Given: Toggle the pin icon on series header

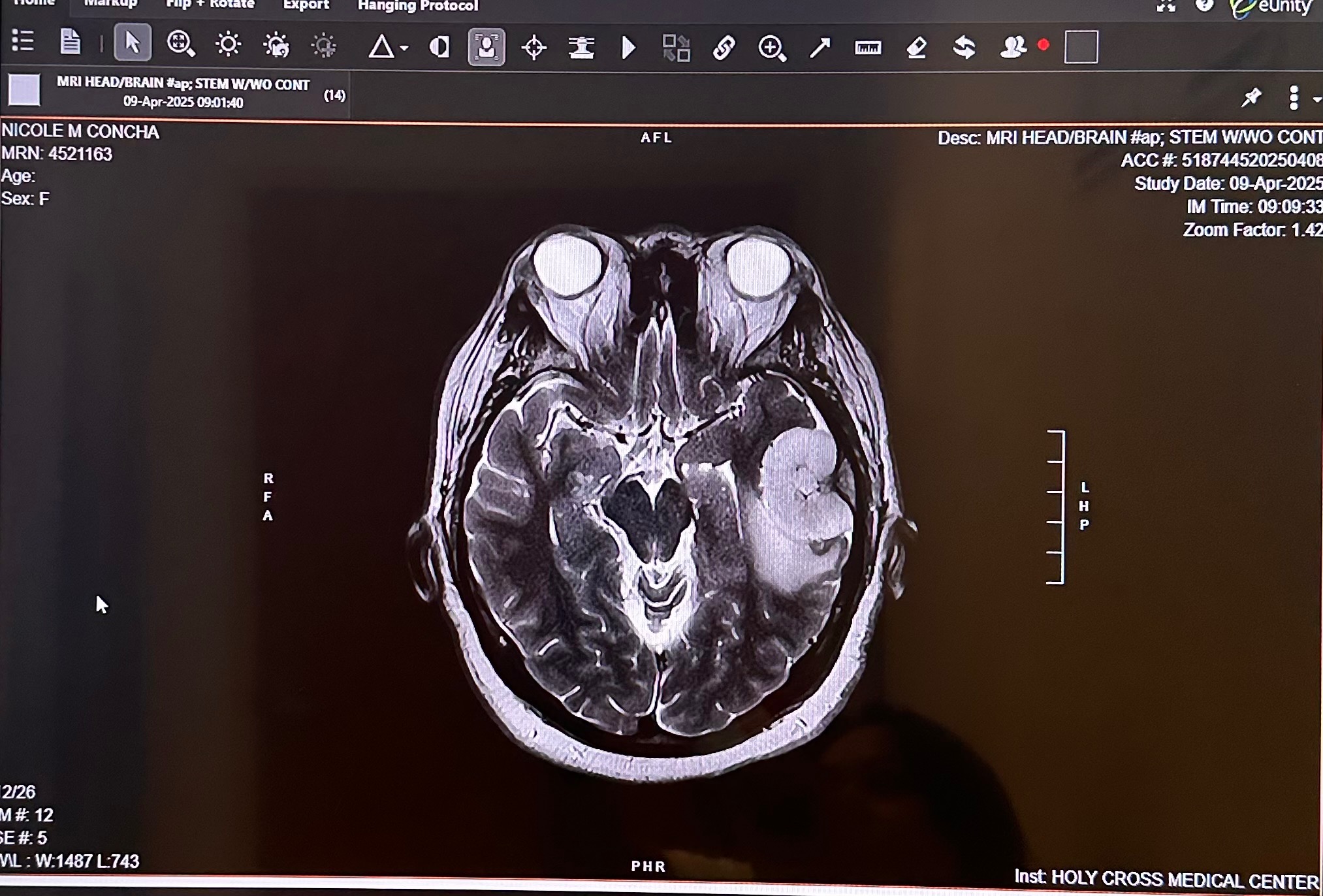Looking at the screenshot, I should pyautogui.click(x=1251, y=98).
